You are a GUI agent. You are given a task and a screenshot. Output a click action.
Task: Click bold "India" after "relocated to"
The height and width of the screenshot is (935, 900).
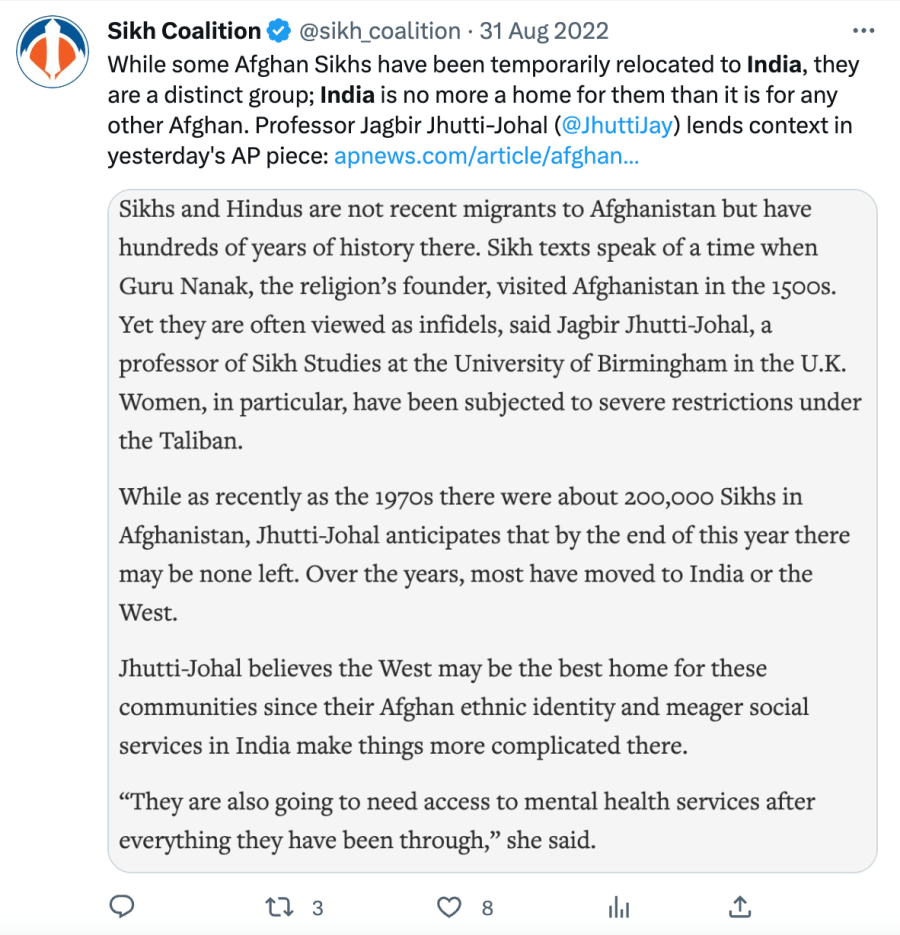(775, 66)
